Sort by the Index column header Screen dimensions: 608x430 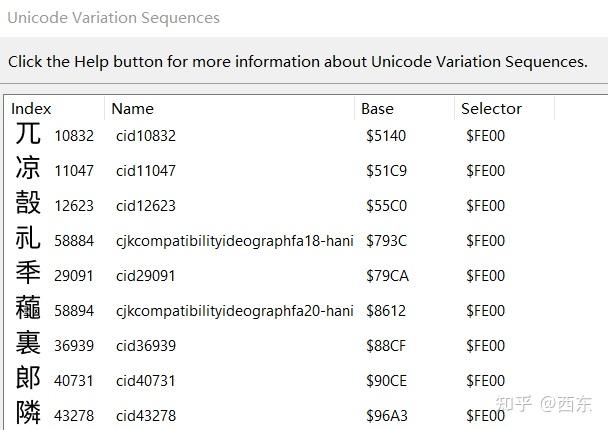(31, 108)
